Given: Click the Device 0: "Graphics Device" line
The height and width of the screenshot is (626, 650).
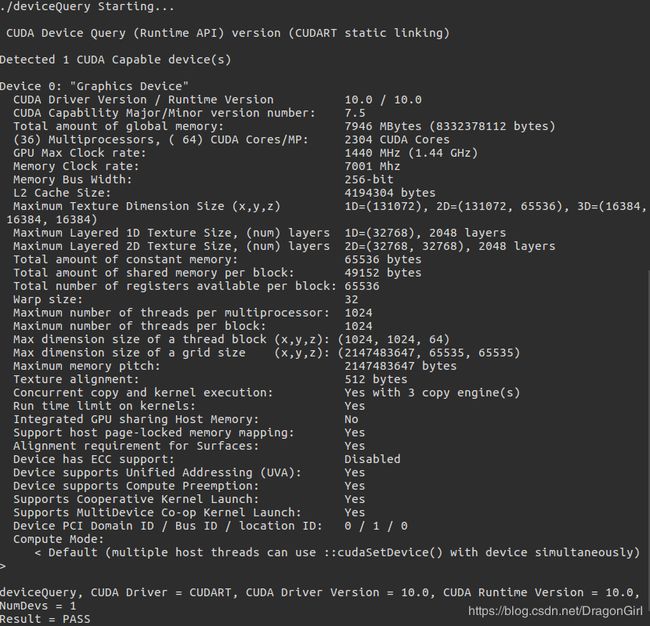Looking at the screenshot, I should [x=94, y=86].
